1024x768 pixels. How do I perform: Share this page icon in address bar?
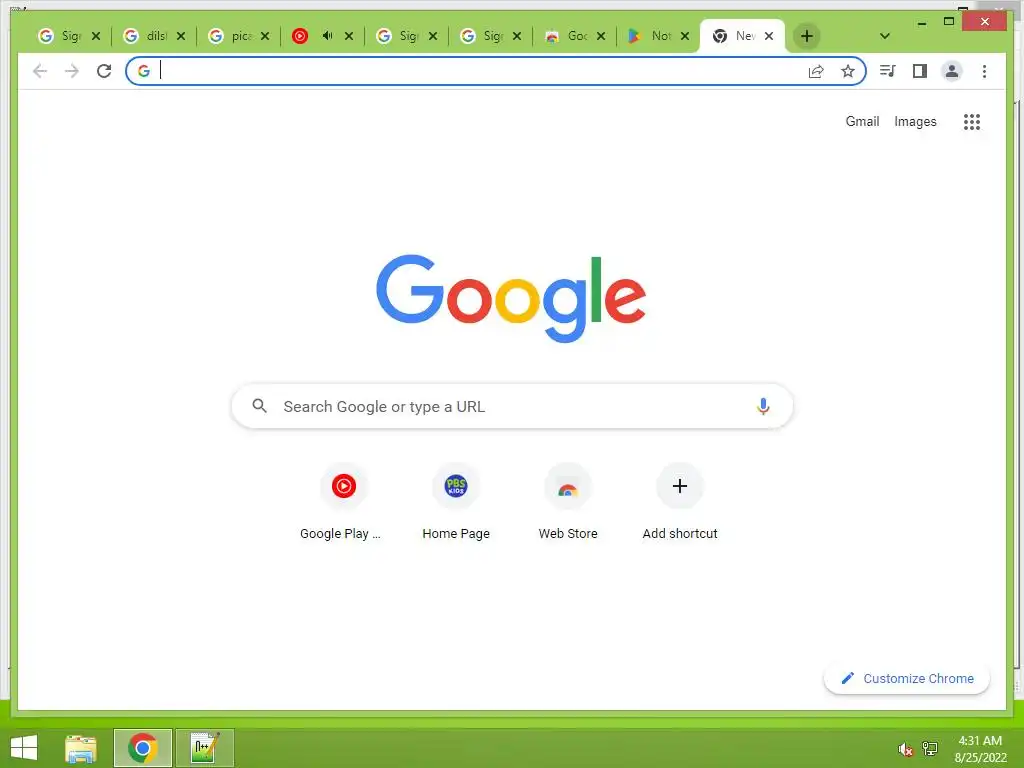(816, 71)
